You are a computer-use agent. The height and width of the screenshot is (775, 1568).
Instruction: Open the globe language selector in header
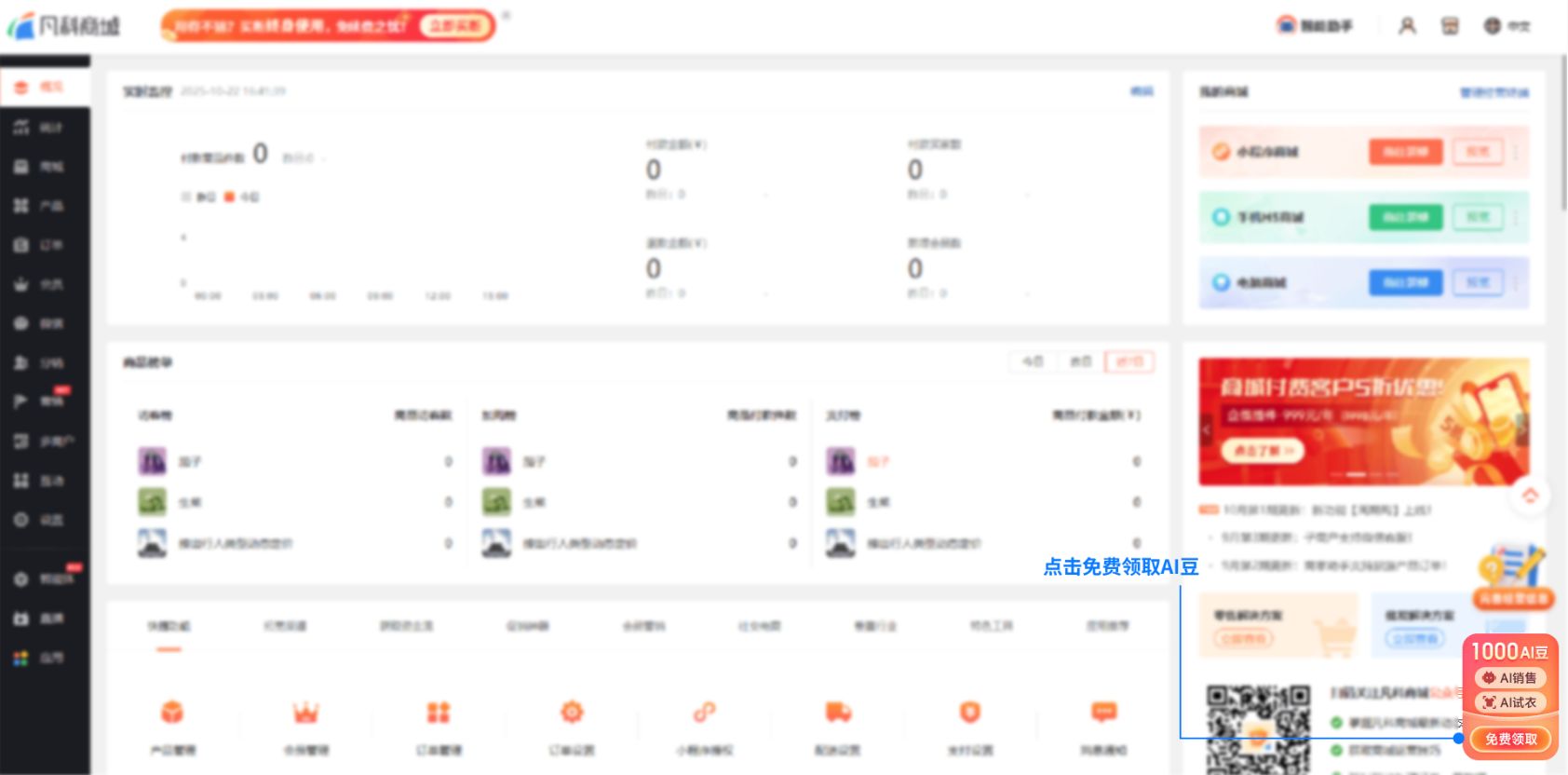tap(1492, 26)
